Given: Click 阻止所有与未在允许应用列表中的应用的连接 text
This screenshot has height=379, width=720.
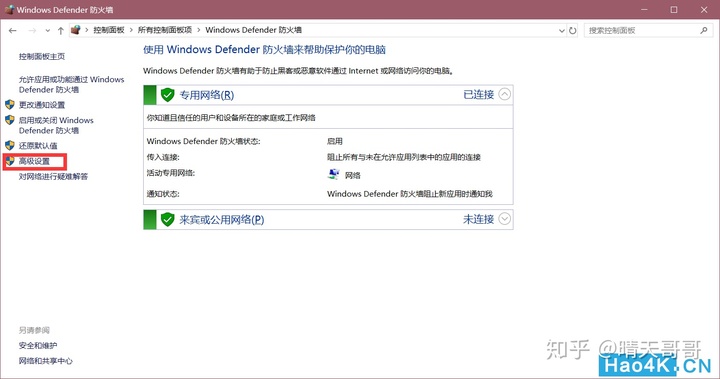Looking at the screenshot, I should pos(404,157).
